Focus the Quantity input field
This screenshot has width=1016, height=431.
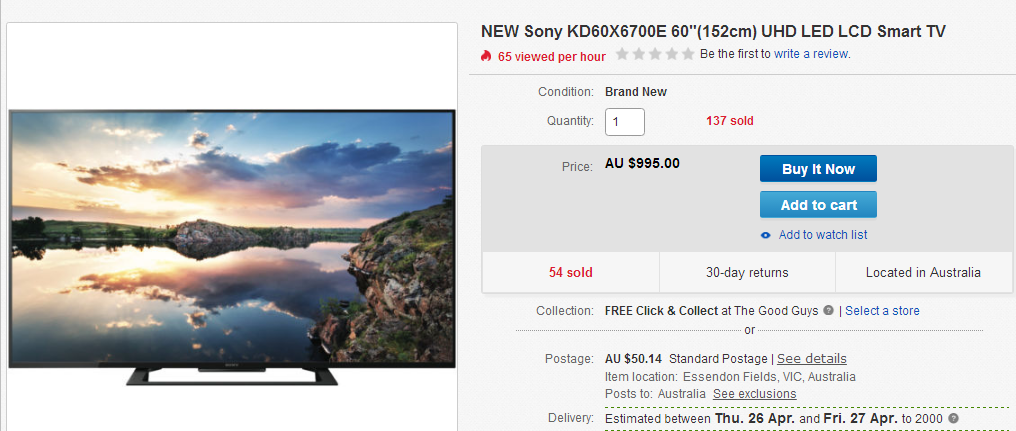pyautogui.click(x=625, y=122)
